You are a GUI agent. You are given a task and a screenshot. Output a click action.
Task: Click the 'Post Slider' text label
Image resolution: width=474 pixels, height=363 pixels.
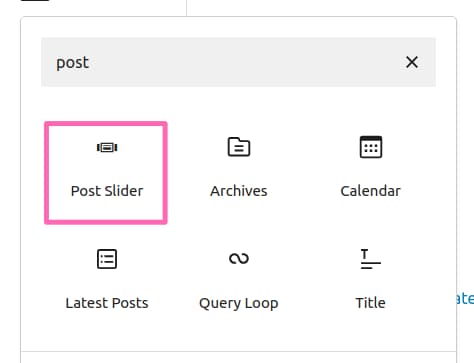[x=107, y=191]
